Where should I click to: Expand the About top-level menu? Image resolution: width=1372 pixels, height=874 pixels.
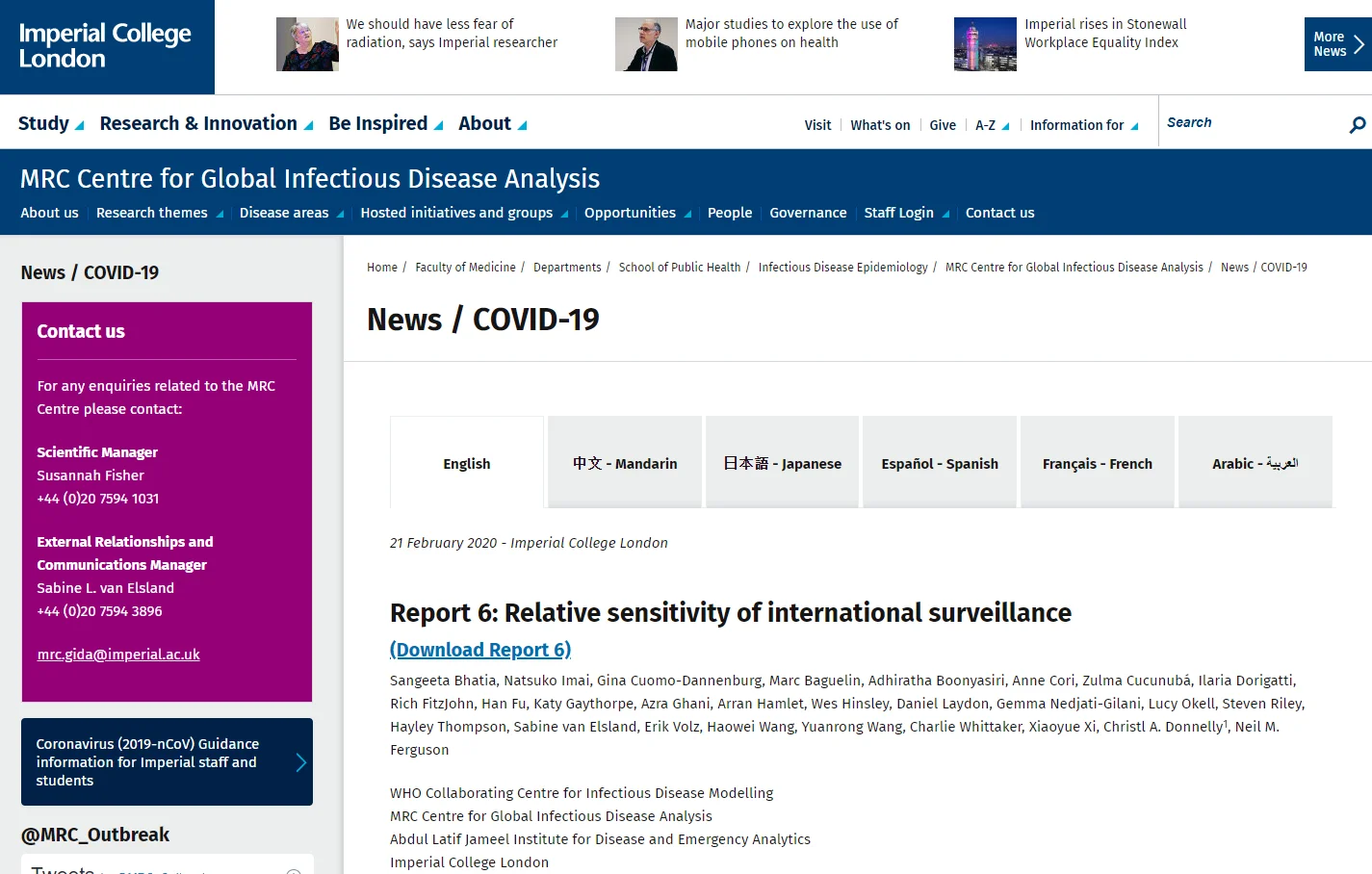click(x=493, y=123)
